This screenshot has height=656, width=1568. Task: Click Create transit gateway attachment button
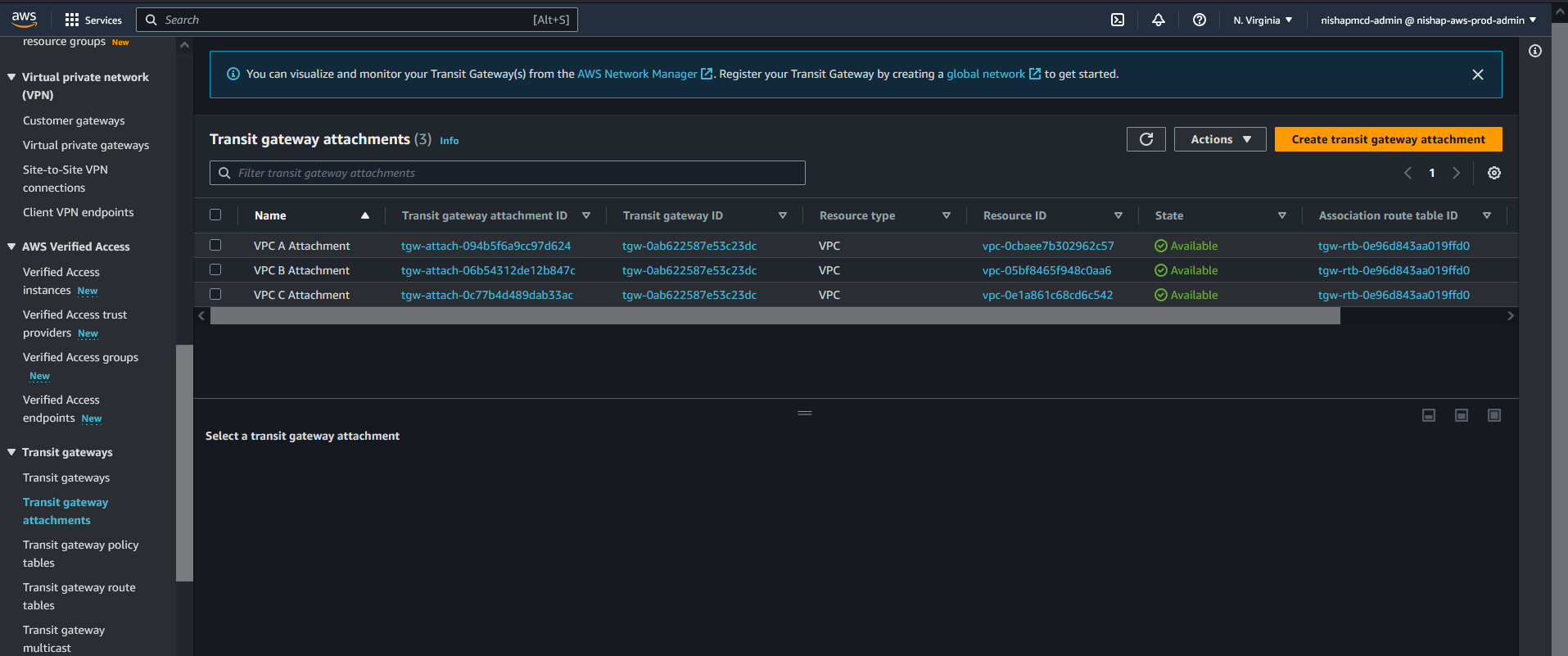1388,139
